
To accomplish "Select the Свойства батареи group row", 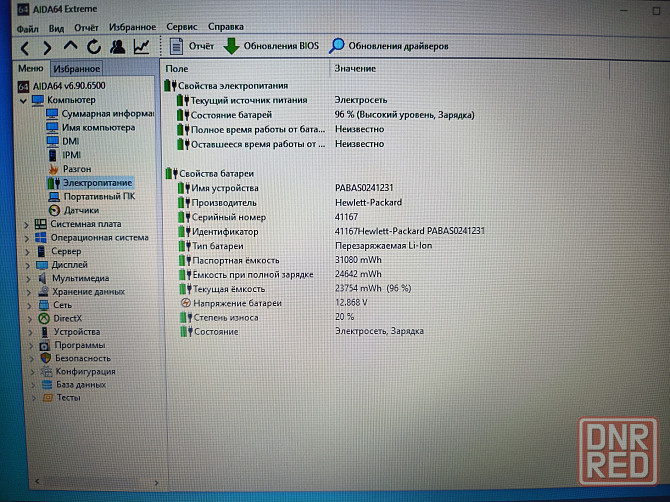I will pos(209,173).
